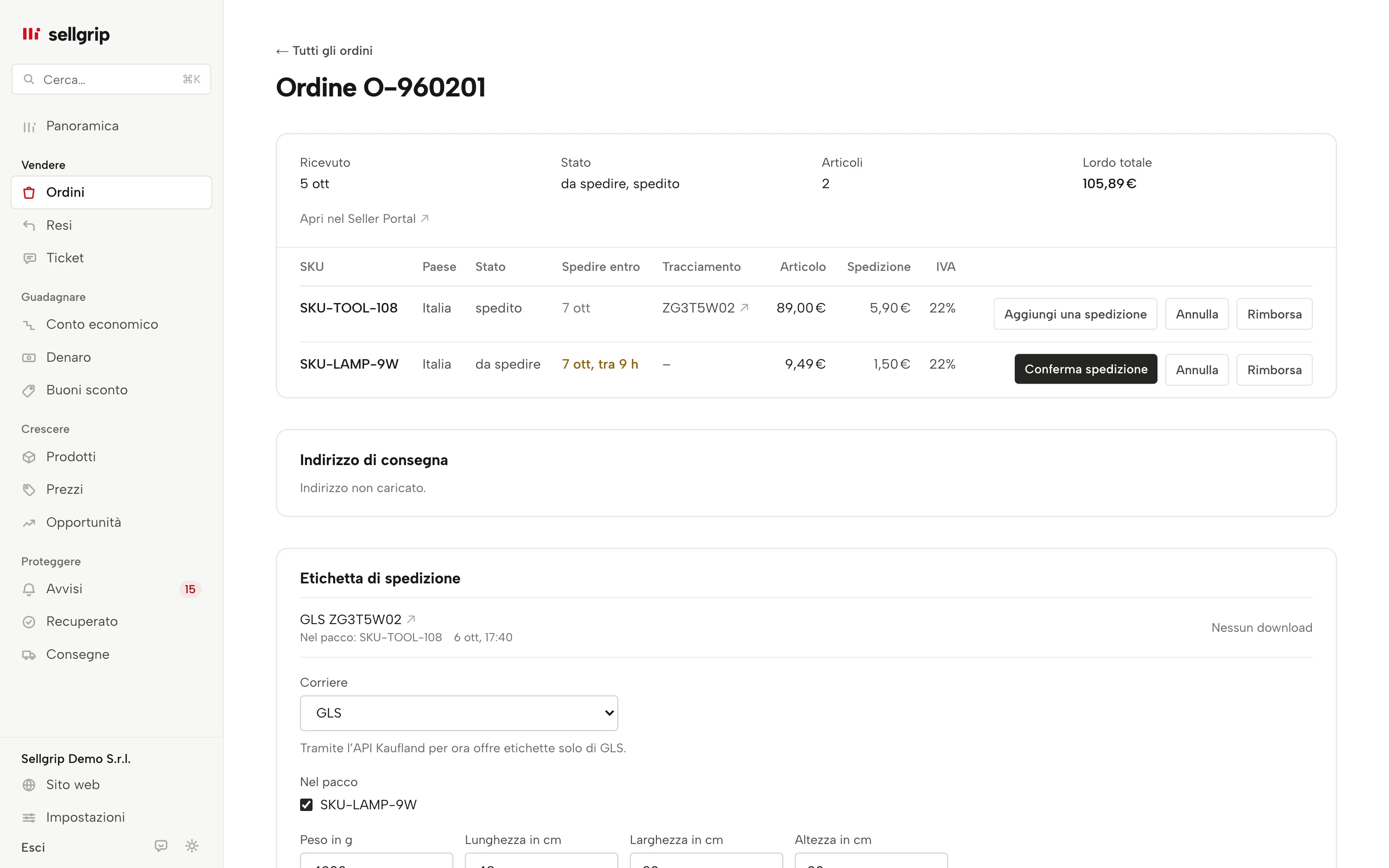The image size is (1389, 868).
Task: Click Annulla in the SKU-TOOL-108 row
Action: (x=1197, y=314)
